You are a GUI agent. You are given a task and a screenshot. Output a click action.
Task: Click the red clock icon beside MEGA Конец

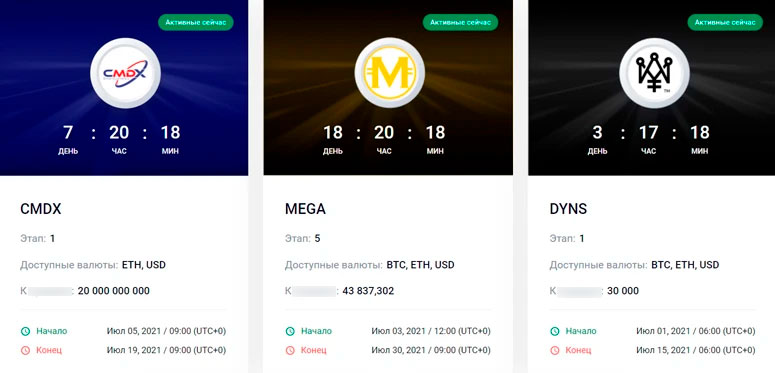click(x=290, y=350)
